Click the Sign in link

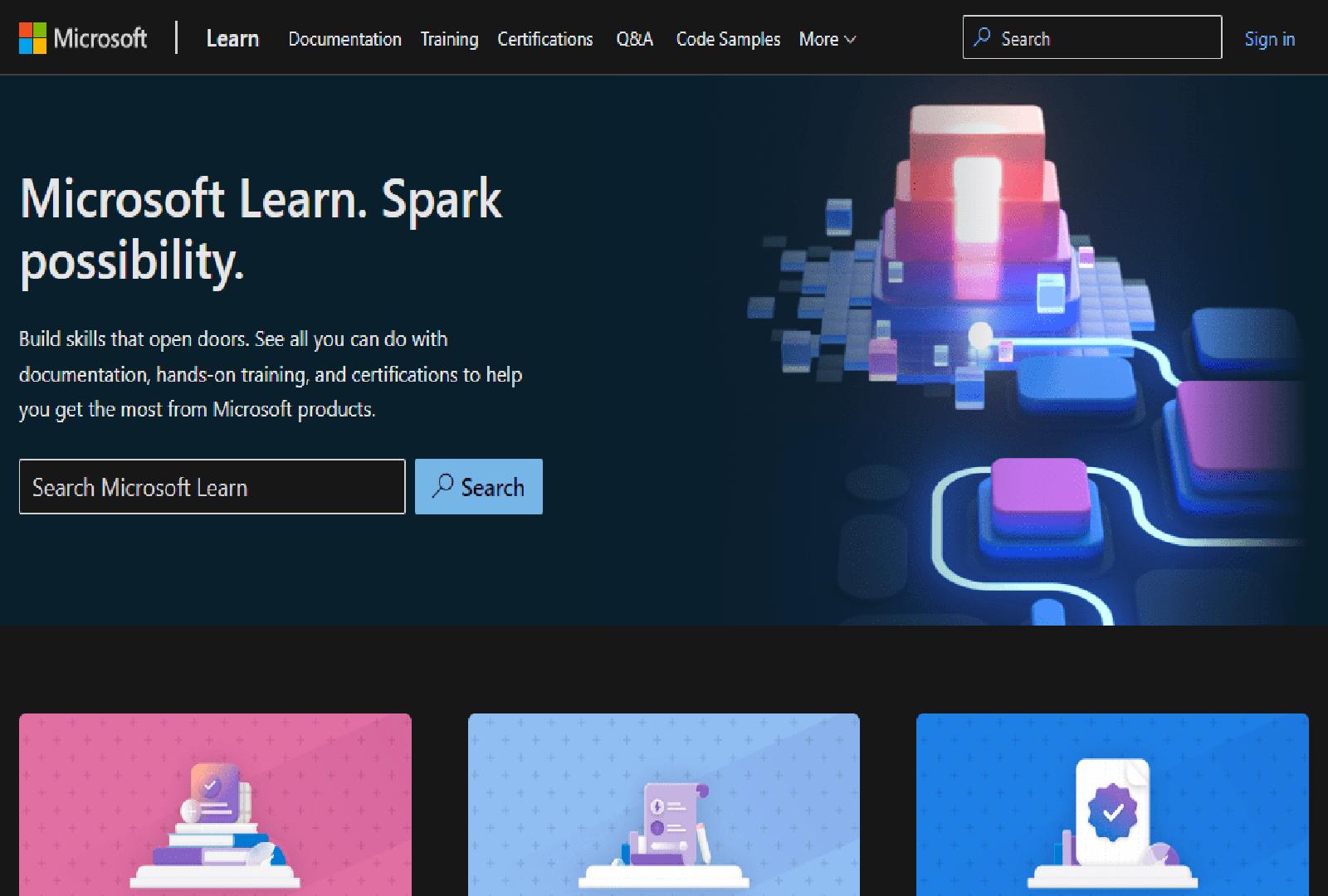[1269, 39]
